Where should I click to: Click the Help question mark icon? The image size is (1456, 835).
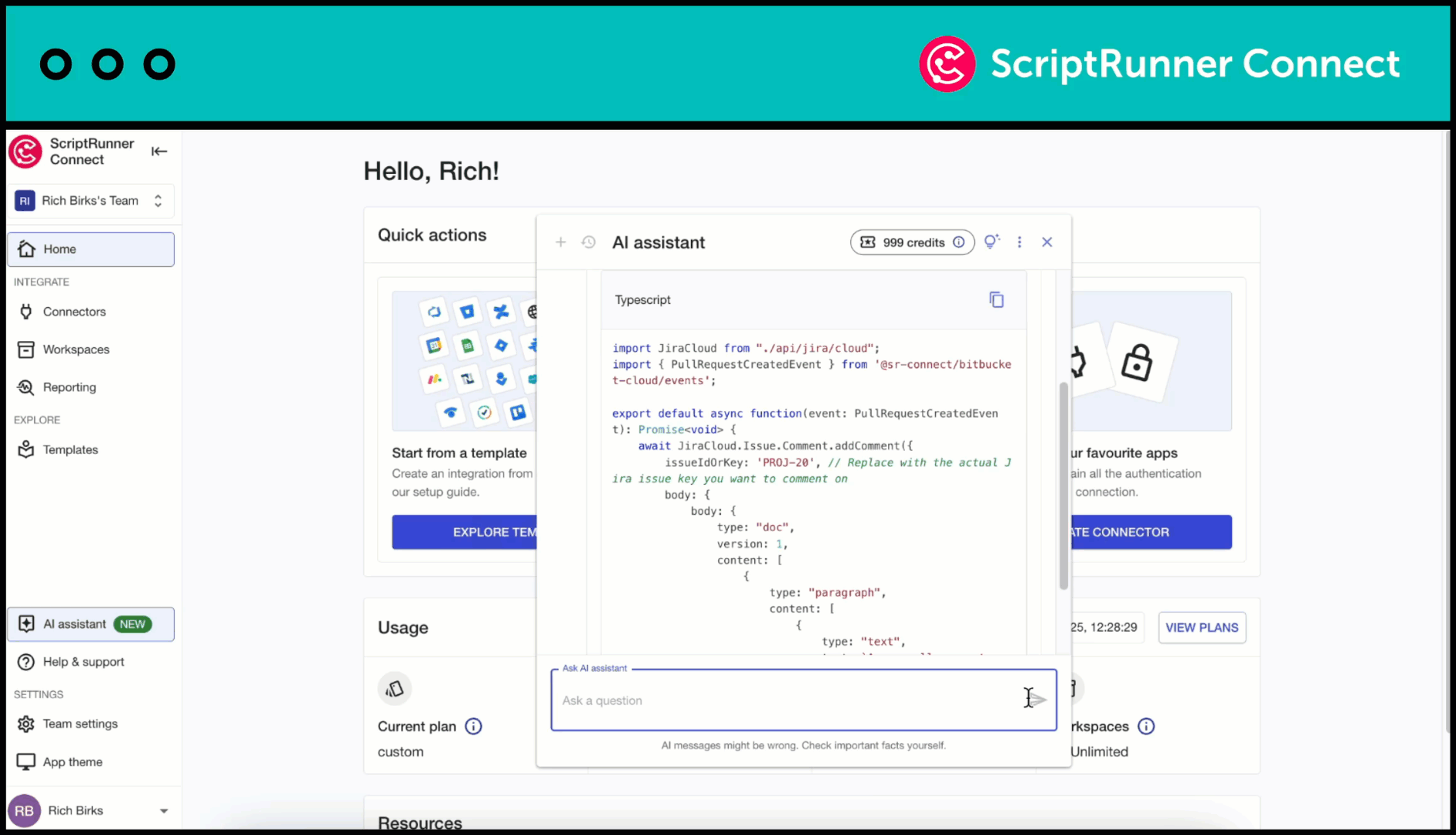click(26, 662)
